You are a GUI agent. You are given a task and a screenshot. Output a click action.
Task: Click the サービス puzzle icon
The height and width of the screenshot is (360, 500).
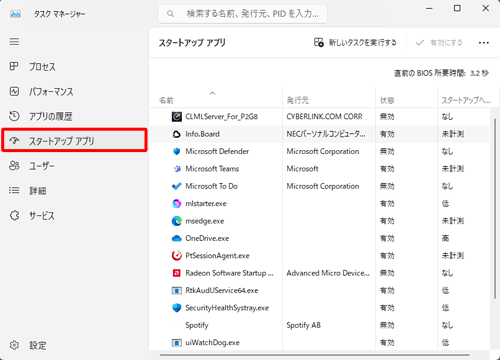click(14, 215)
